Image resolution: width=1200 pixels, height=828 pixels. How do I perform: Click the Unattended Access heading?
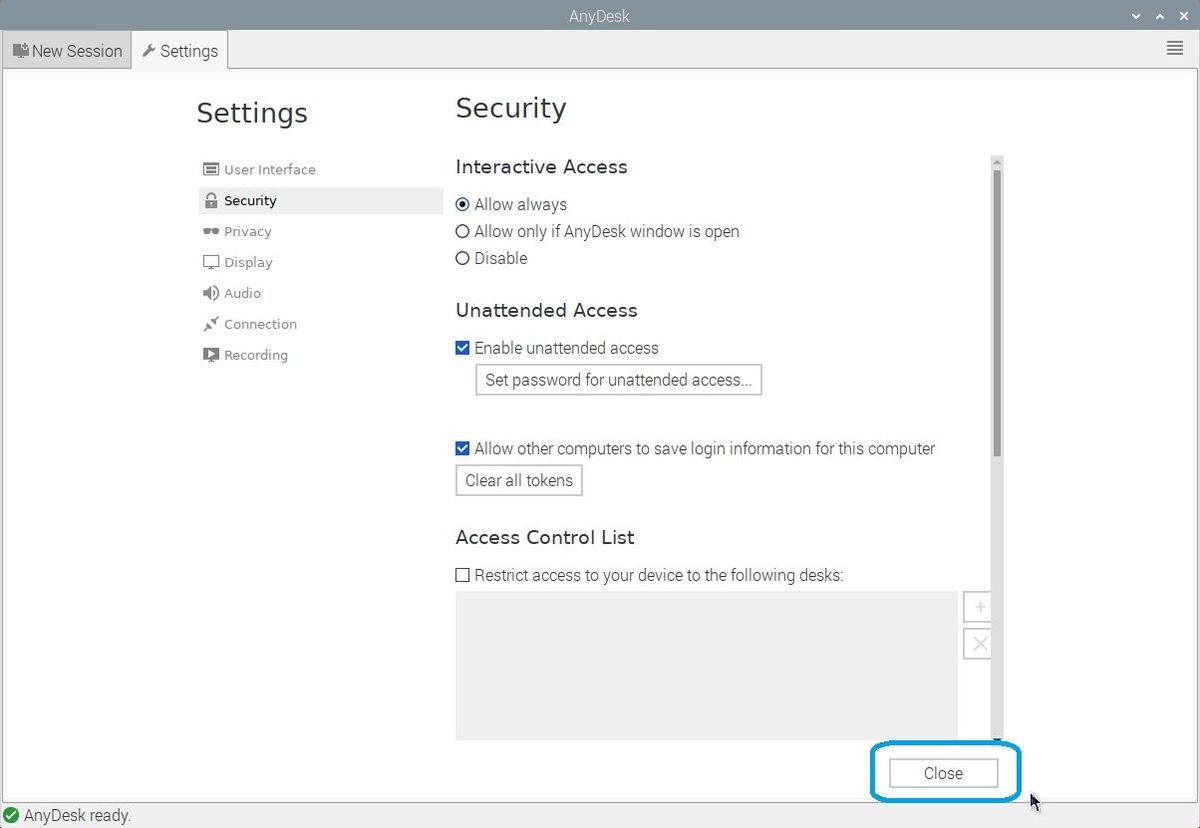[x=546, y=310]
